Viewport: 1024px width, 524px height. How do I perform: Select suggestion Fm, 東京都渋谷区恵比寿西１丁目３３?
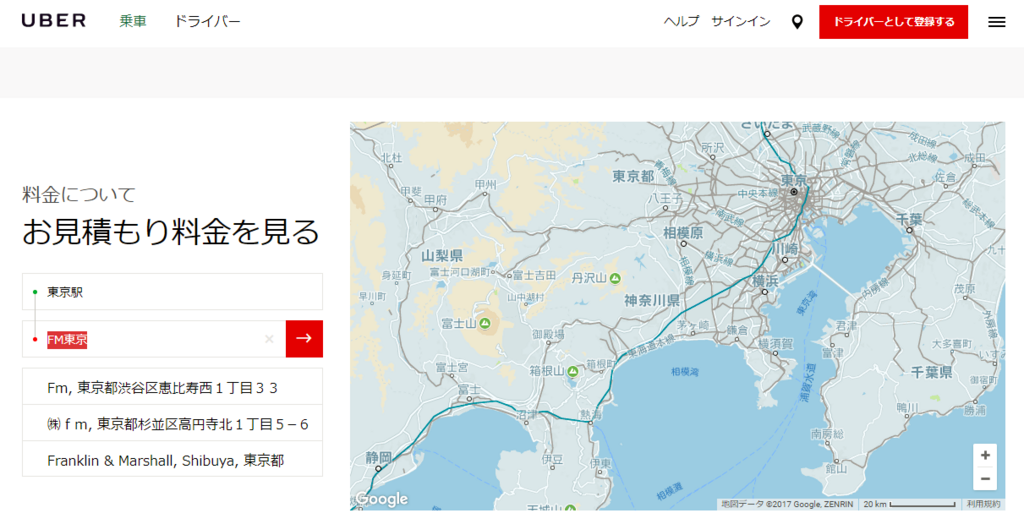click(x=172, y=387)
